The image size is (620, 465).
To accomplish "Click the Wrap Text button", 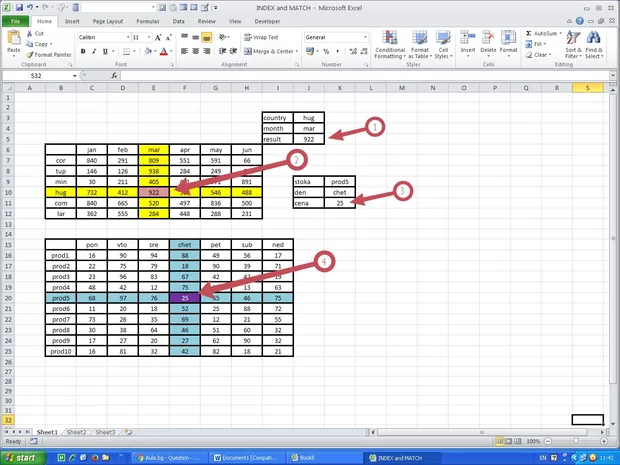I will tap(261, 37).
